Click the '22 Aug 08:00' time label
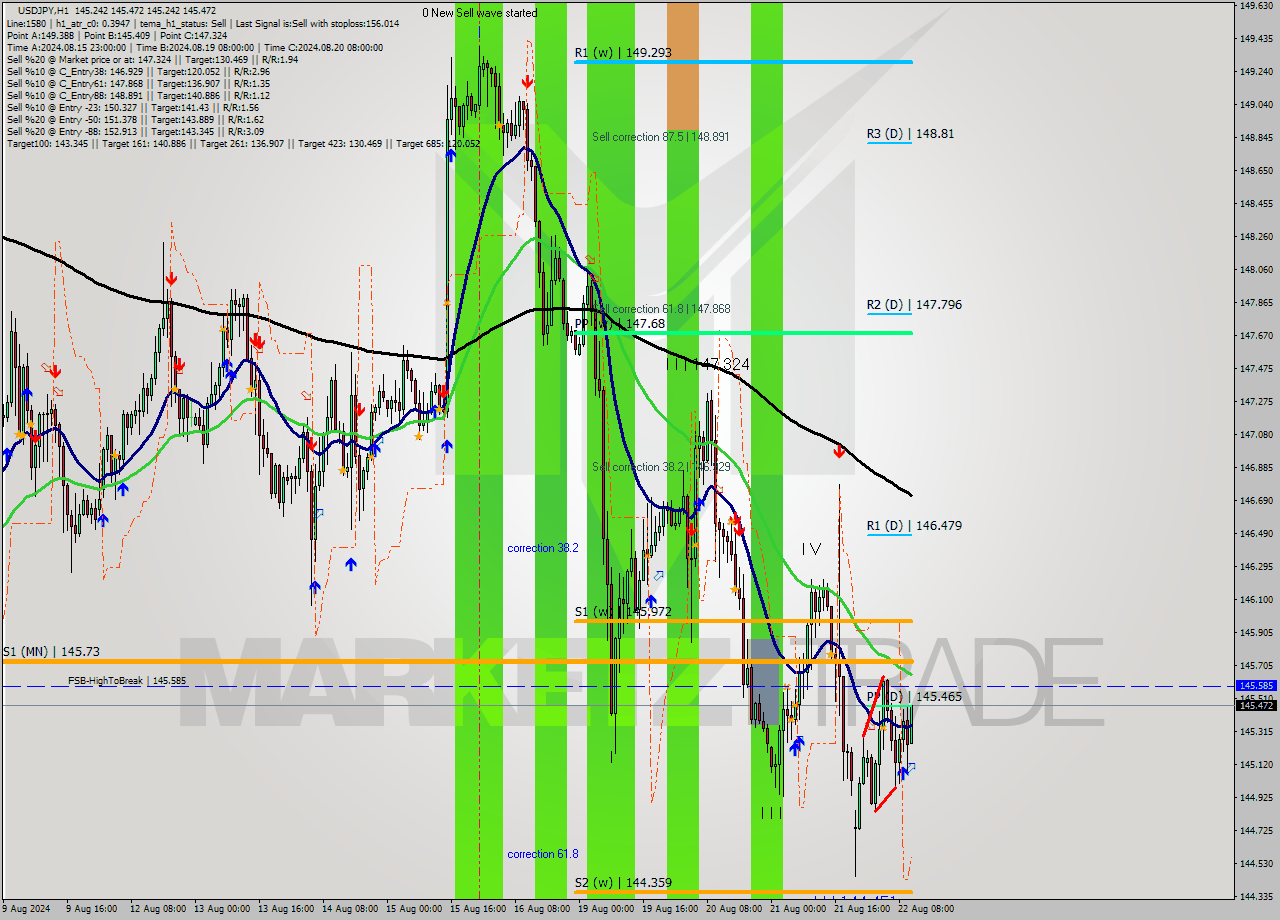The image size is (1280, 920). 927,910
